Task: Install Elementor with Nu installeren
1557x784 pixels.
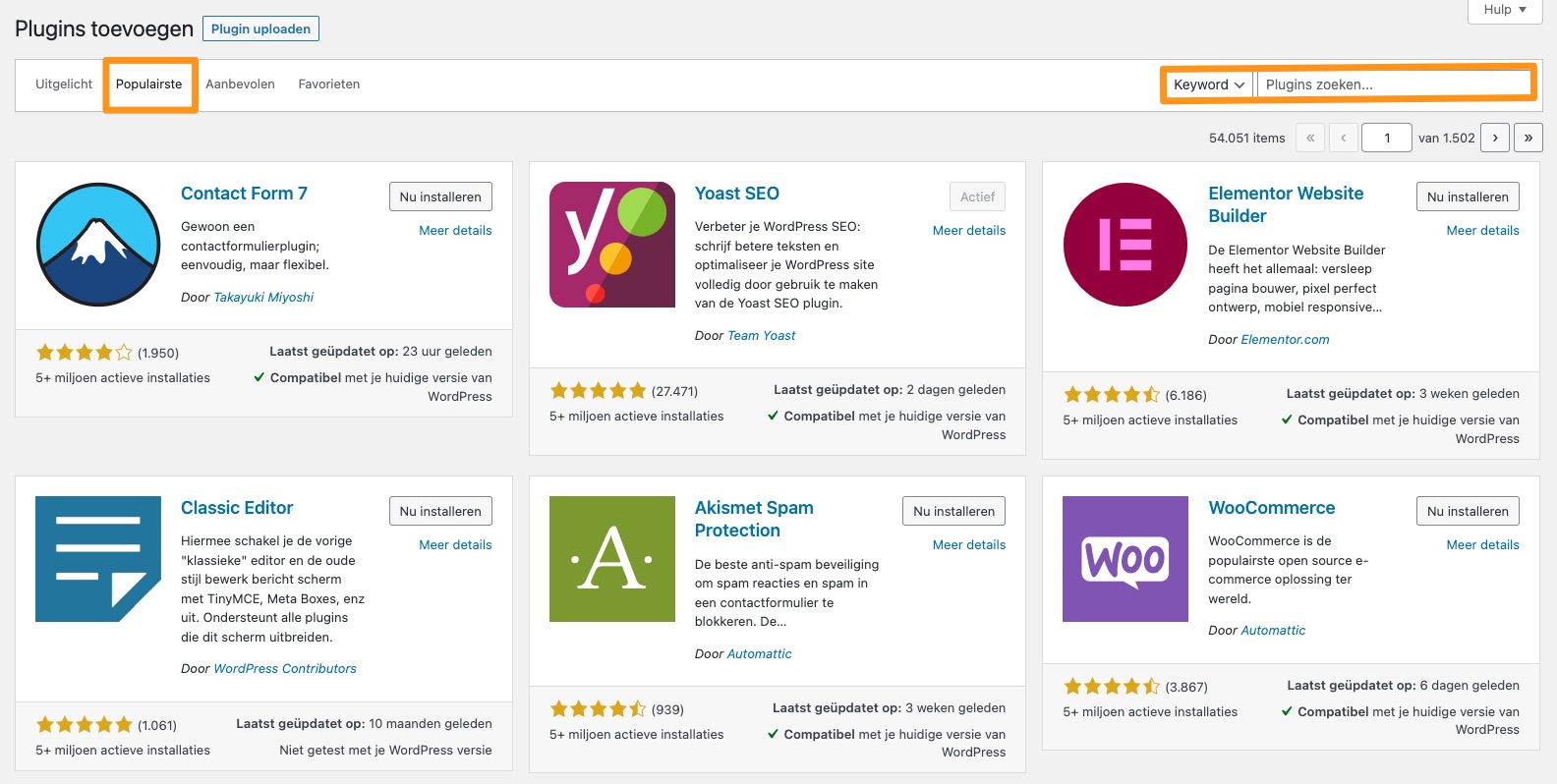Action: 1468,196
